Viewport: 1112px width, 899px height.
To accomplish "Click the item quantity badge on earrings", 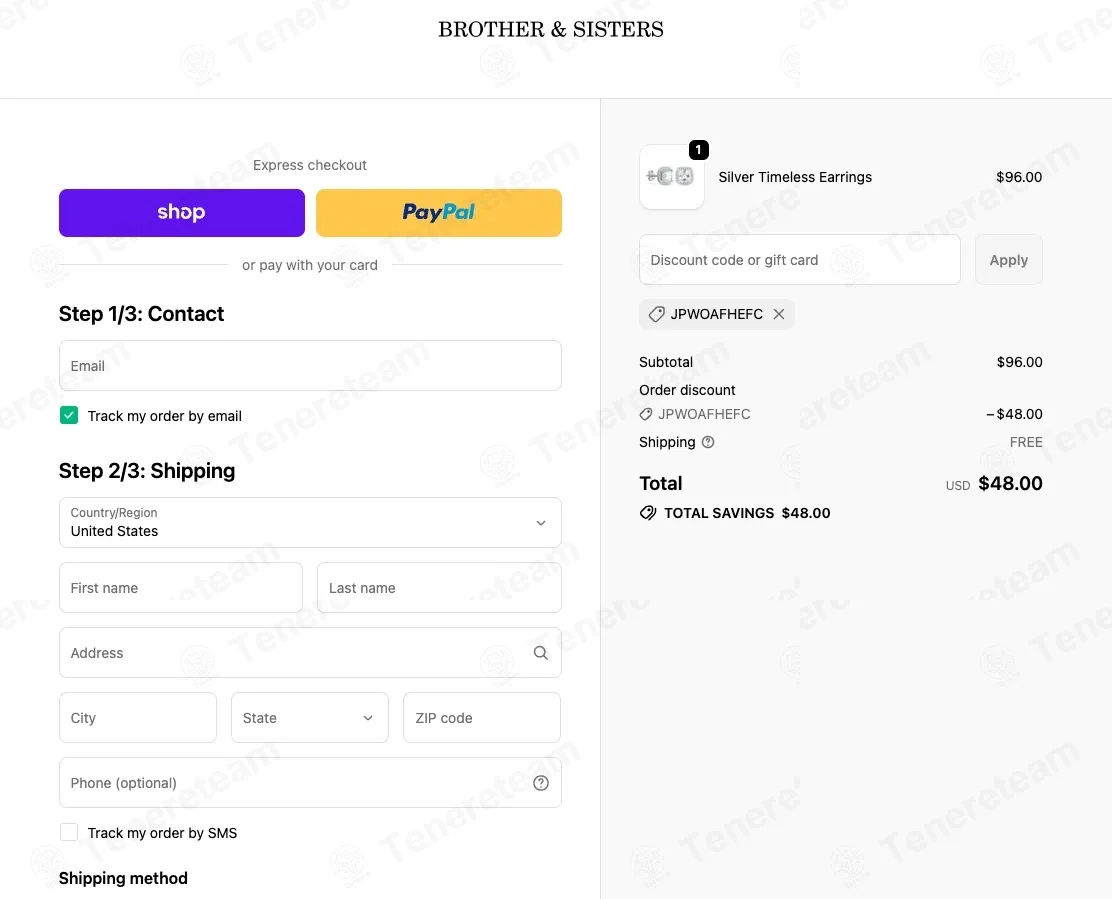I will (x=699, y=150).
